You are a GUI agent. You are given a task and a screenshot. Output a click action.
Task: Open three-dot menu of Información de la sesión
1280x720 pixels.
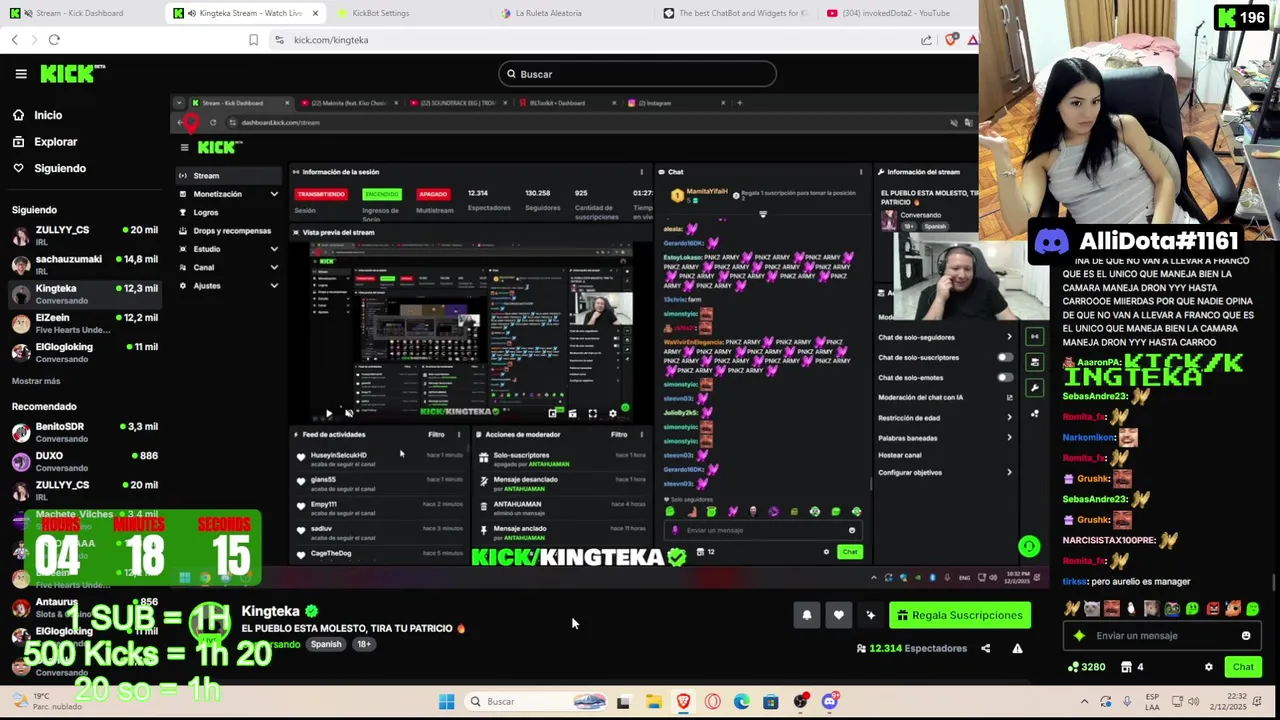[x=641, y=172]
